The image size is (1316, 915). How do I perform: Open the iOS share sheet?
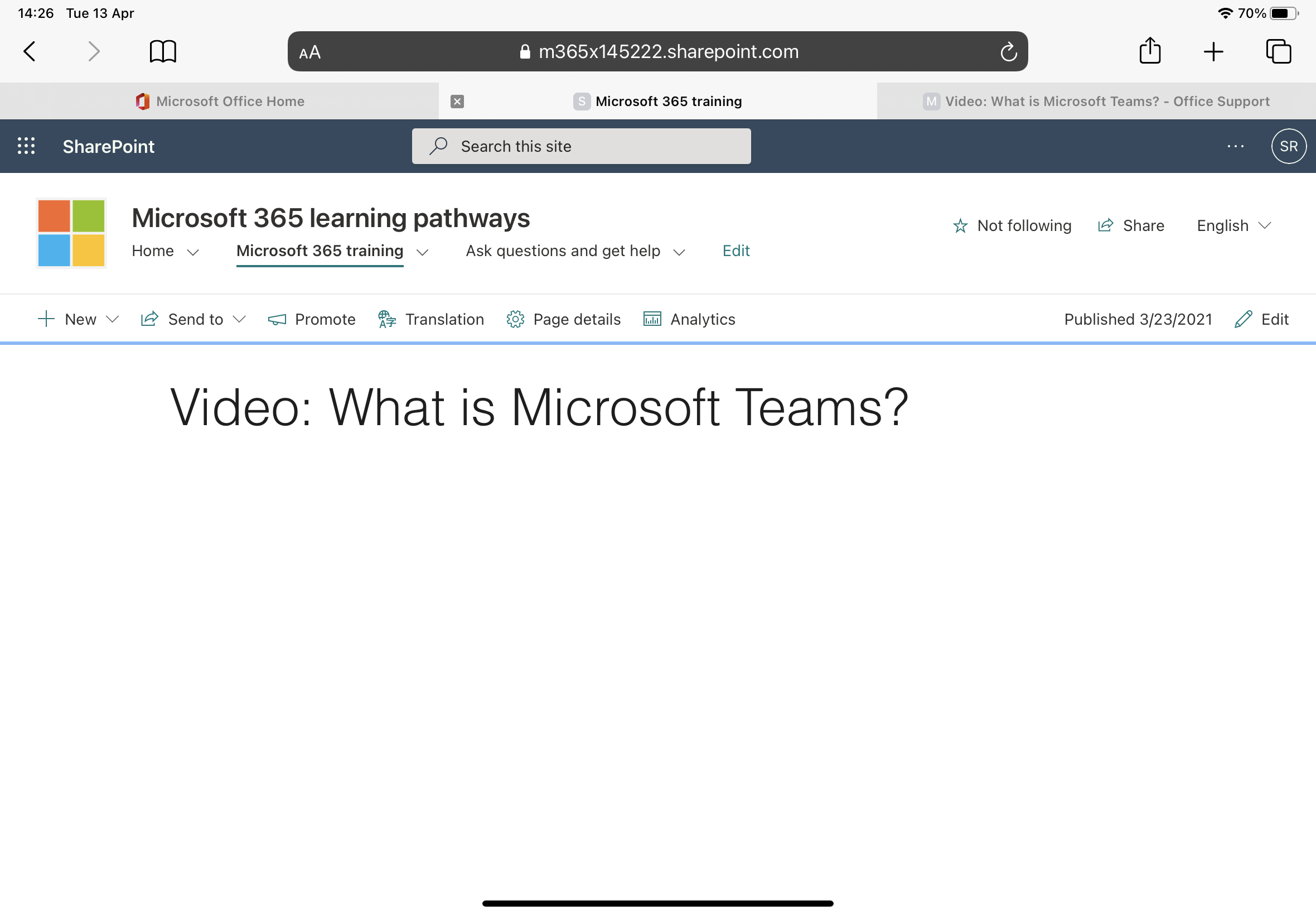pos(1150,51)
